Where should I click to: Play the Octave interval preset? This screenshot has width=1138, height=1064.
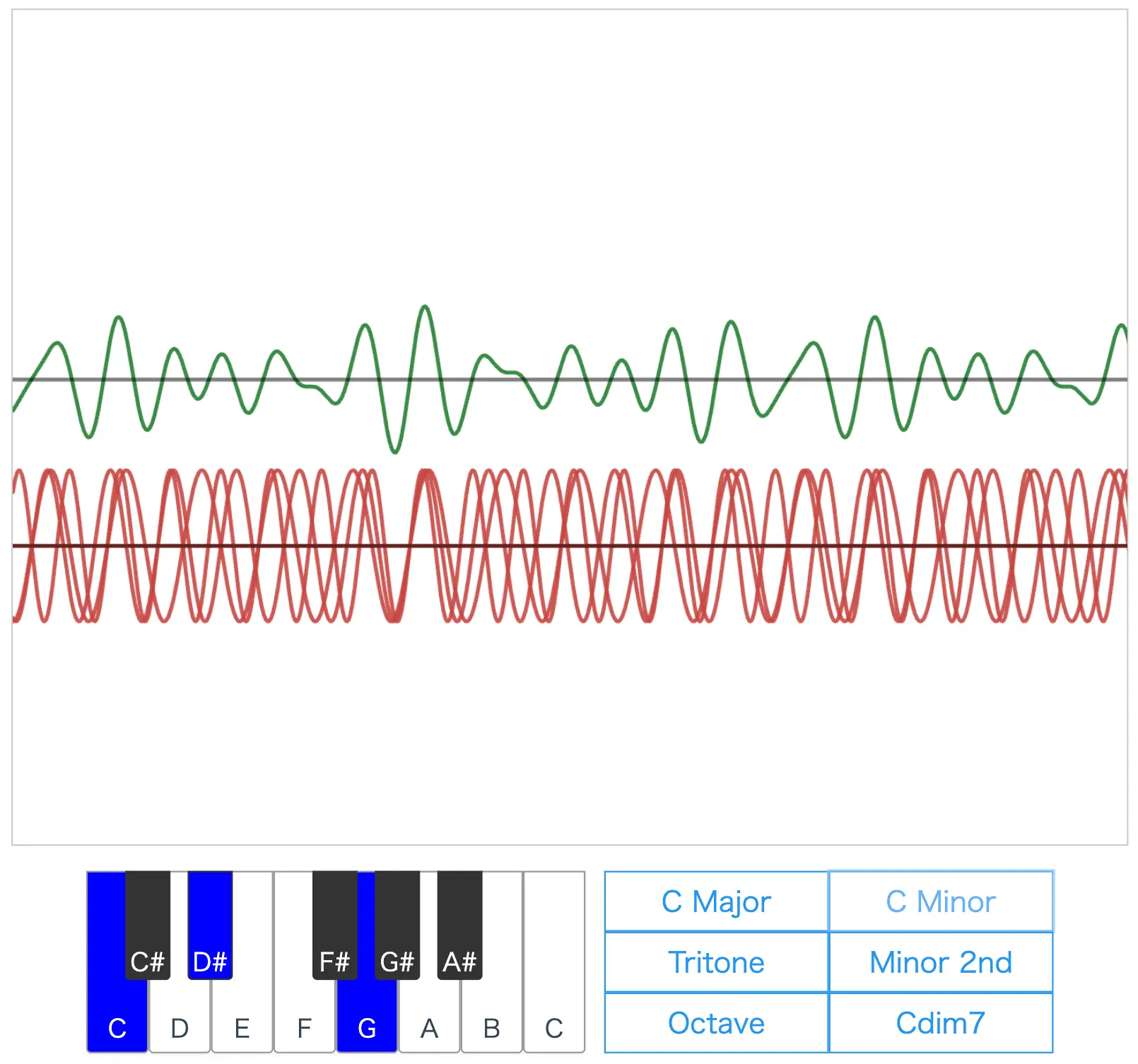pyautogui.click(x=716, y=1023)
